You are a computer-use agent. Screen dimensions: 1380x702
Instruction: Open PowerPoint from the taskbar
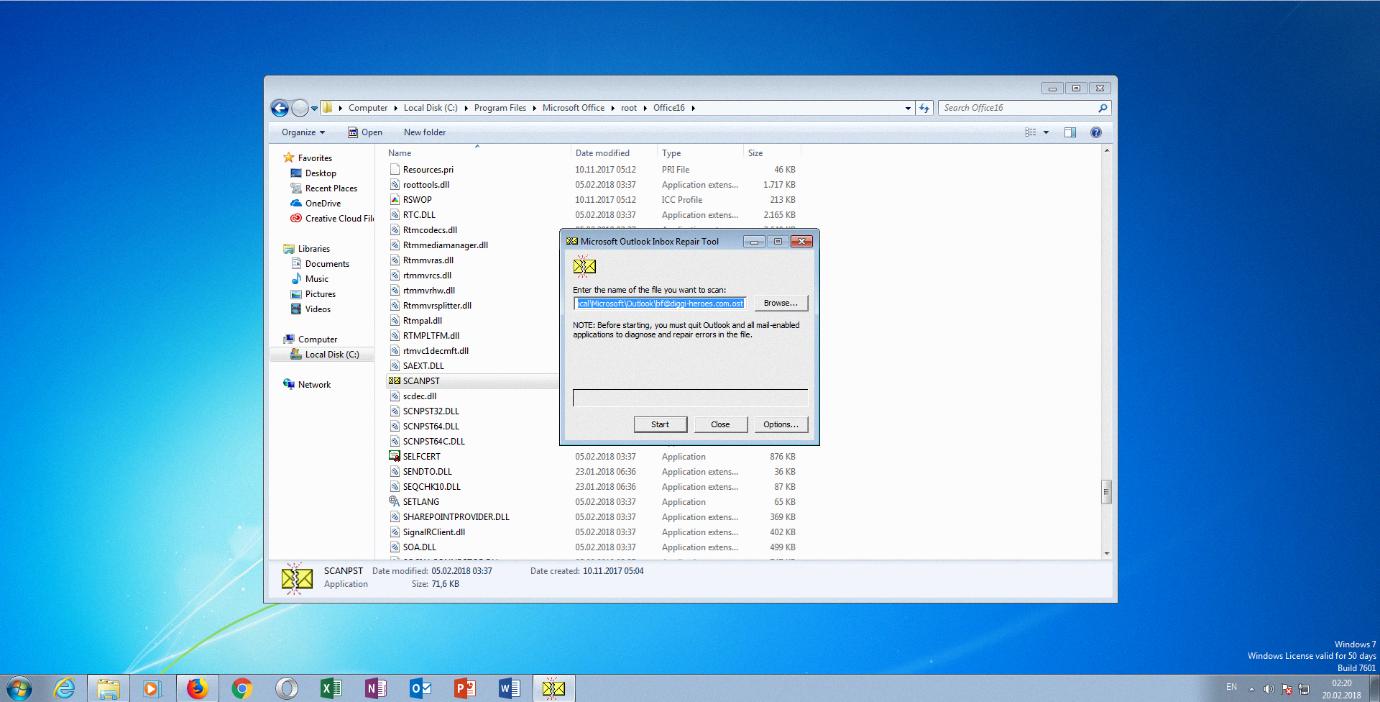tap(465, 688)
